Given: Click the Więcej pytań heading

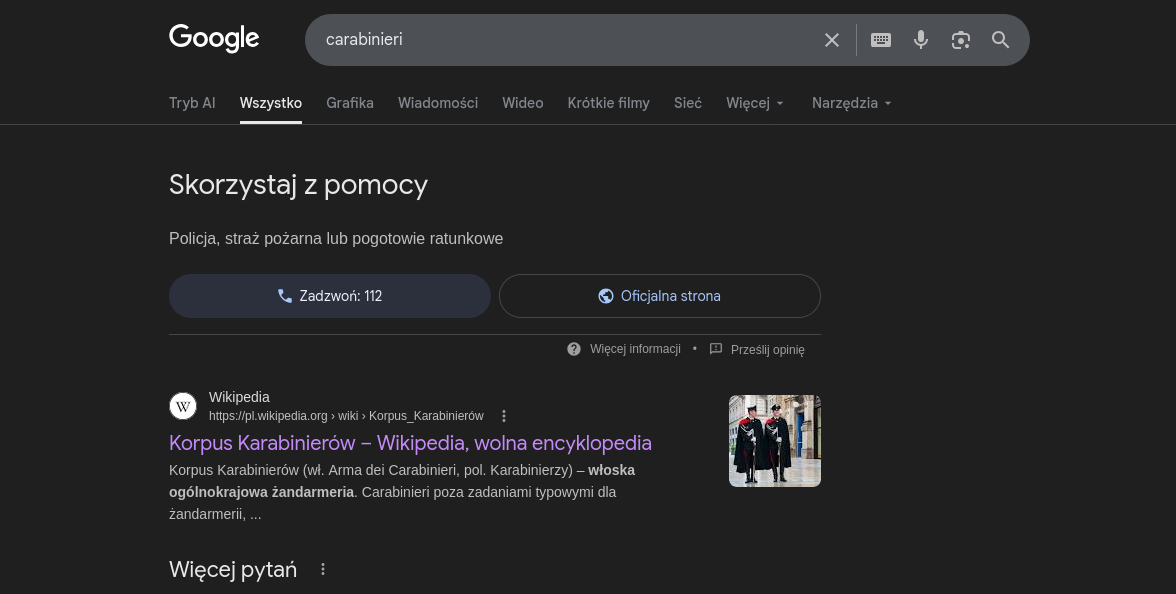Looking at the screenshot, I should tap(232, 569).
